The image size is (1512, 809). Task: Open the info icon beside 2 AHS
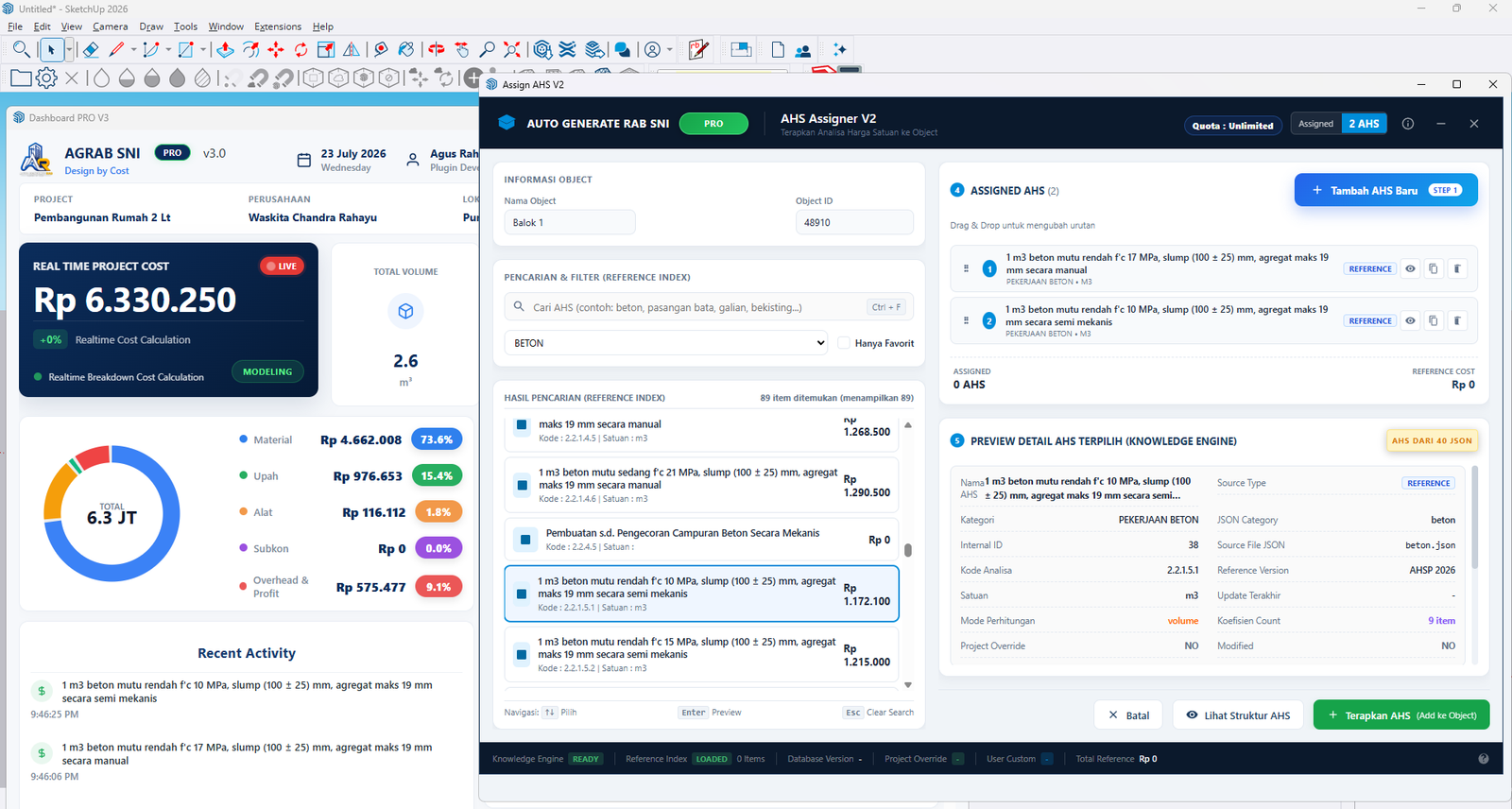point(1408,124)
